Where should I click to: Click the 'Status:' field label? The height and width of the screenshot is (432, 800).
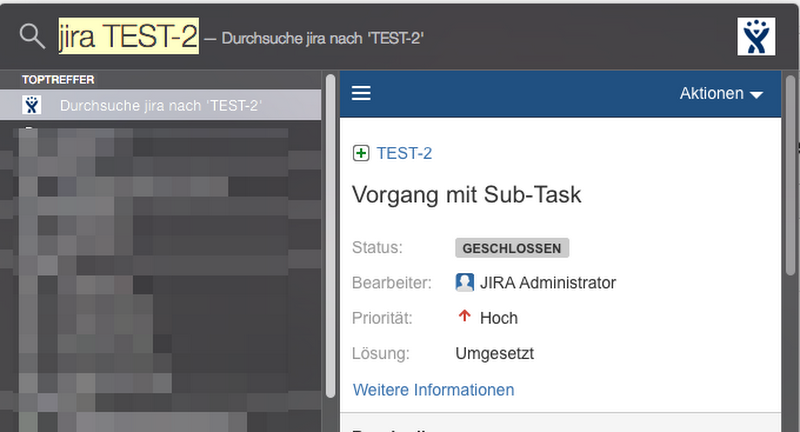pos(377,247)
